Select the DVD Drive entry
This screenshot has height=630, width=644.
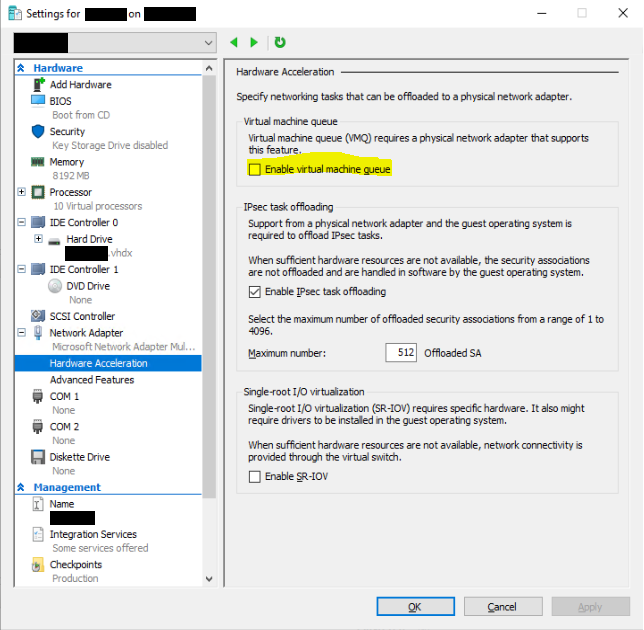[x=88, y=286]
